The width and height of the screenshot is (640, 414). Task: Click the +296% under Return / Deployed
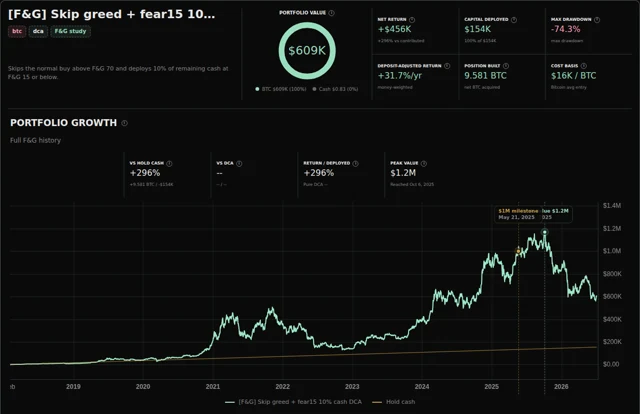(x=318, y=173)
